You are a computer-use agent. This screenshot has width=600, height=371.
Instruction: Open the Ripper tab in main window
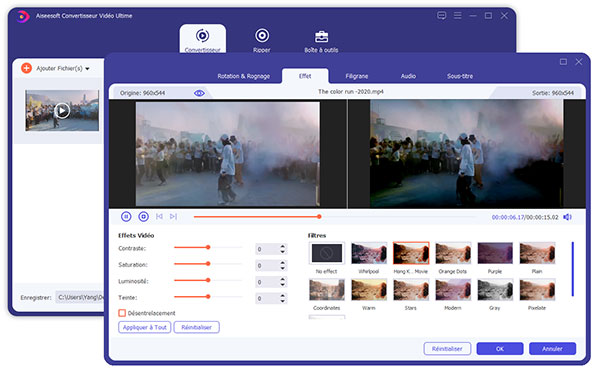pos(262,40)
